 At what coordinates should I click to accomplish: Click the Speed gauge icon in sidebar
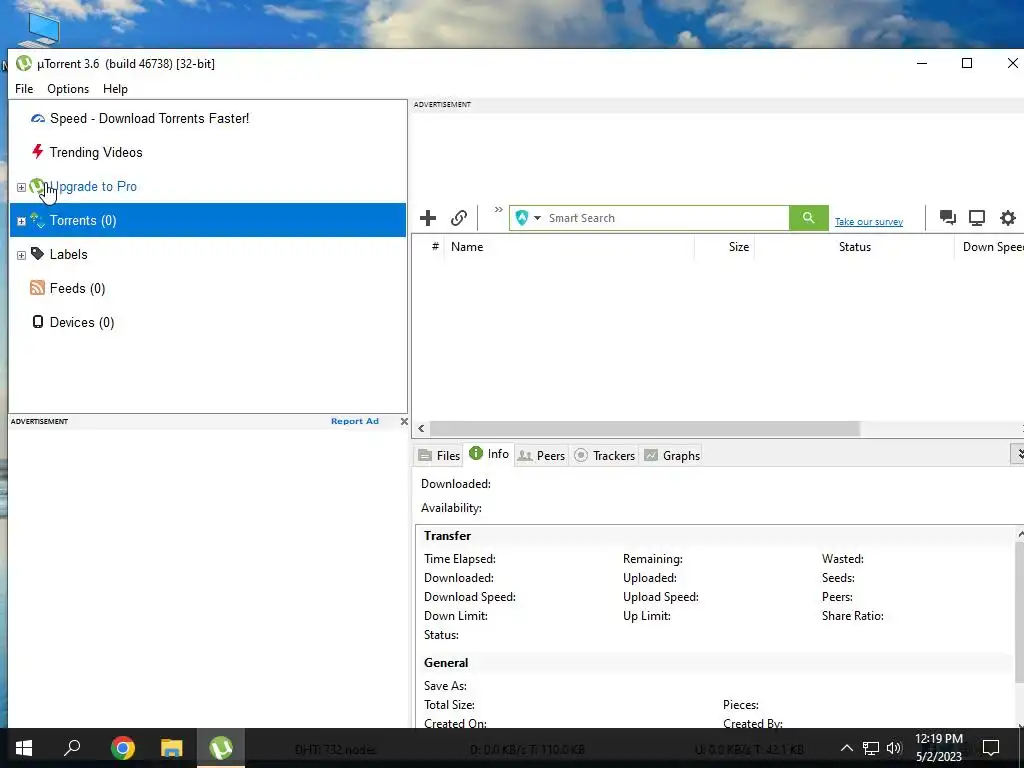pyautogui.click(x=38, y=118)
